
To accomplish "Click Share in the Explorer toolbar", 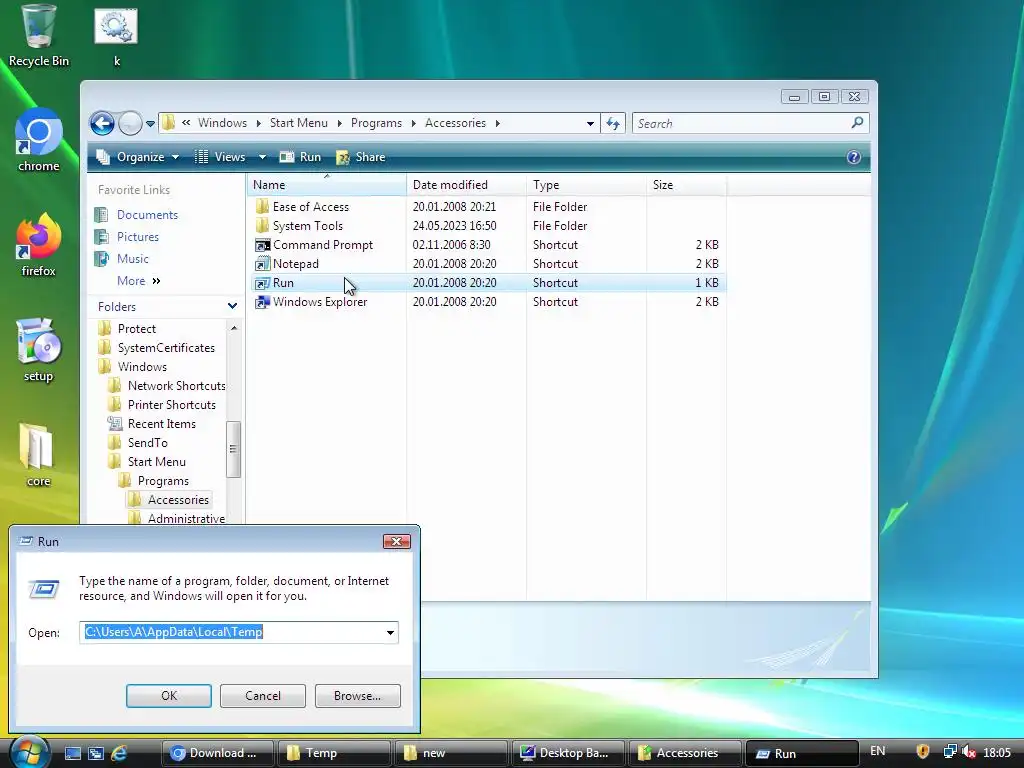I will coord(360,157).
